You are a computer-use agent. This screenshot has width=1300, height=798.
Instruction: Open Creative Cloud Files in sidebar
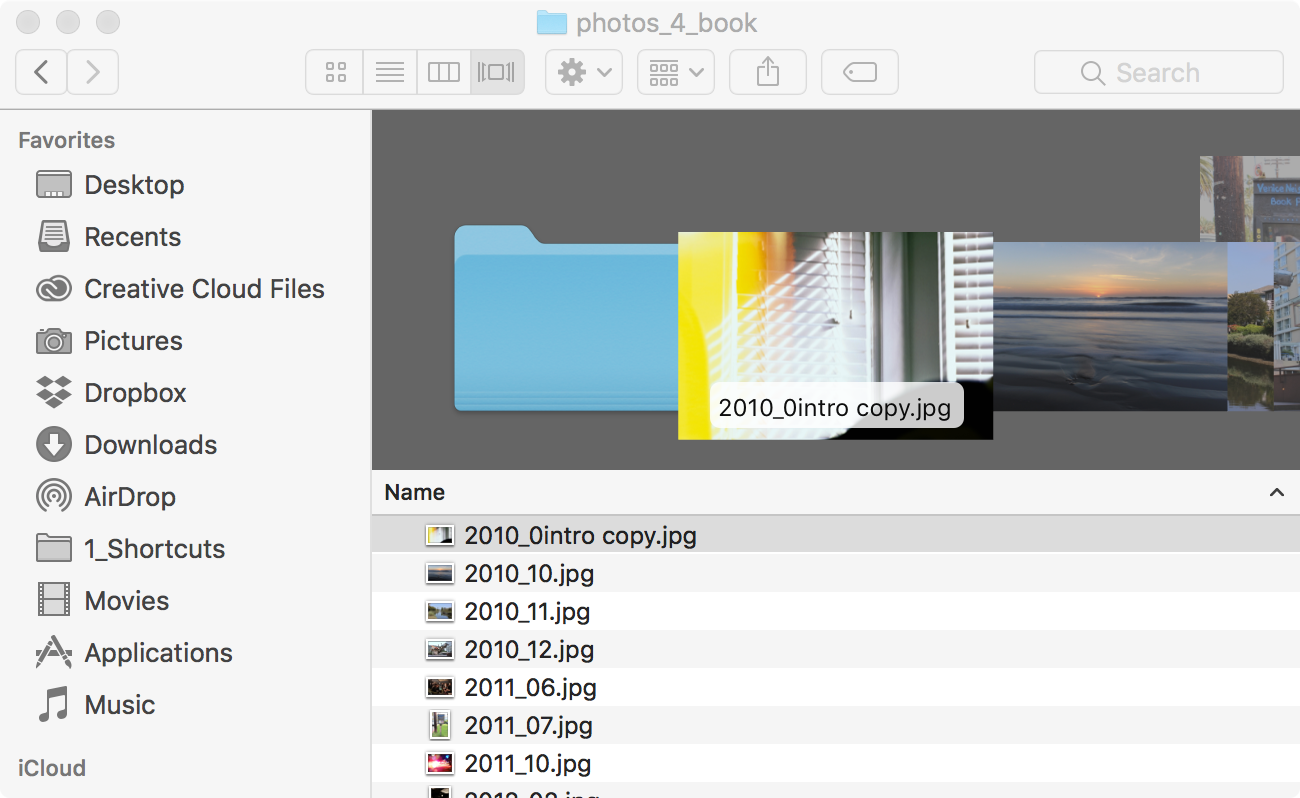coord(204,289)
